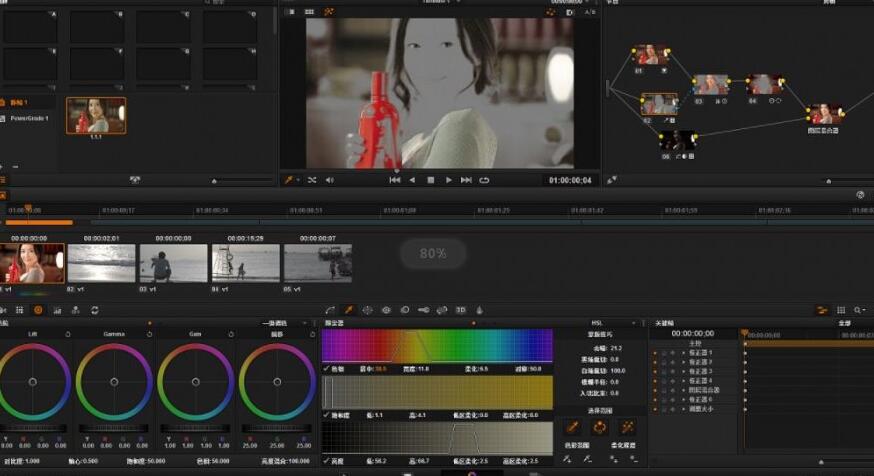This screenshot has height=476, width=874.
Task: Switch viewer to split-screen grid icon
Action: [x=309, y=12]
